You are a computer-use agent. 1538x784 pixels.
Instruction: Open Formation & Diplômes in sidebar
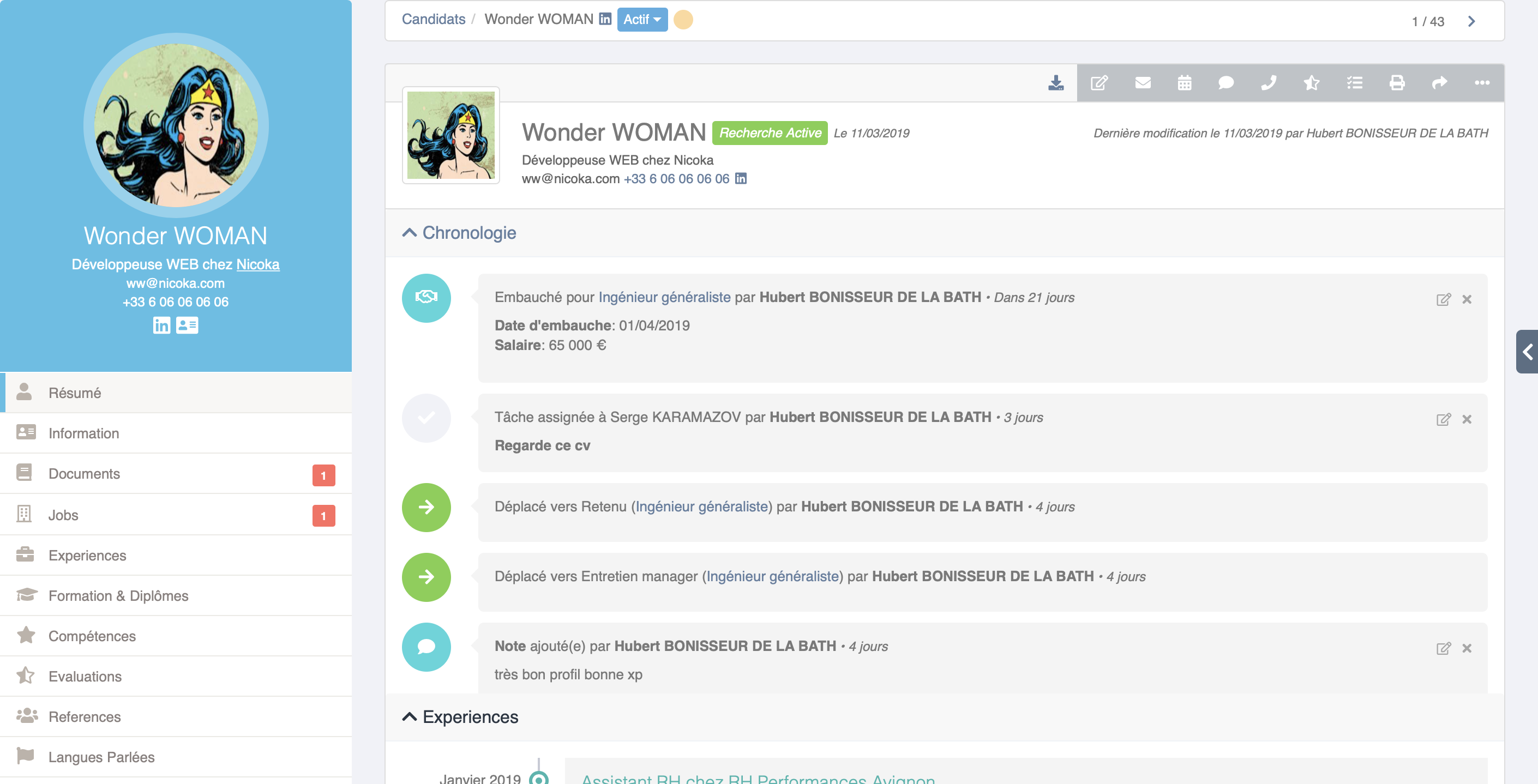(x=176, y=596)
